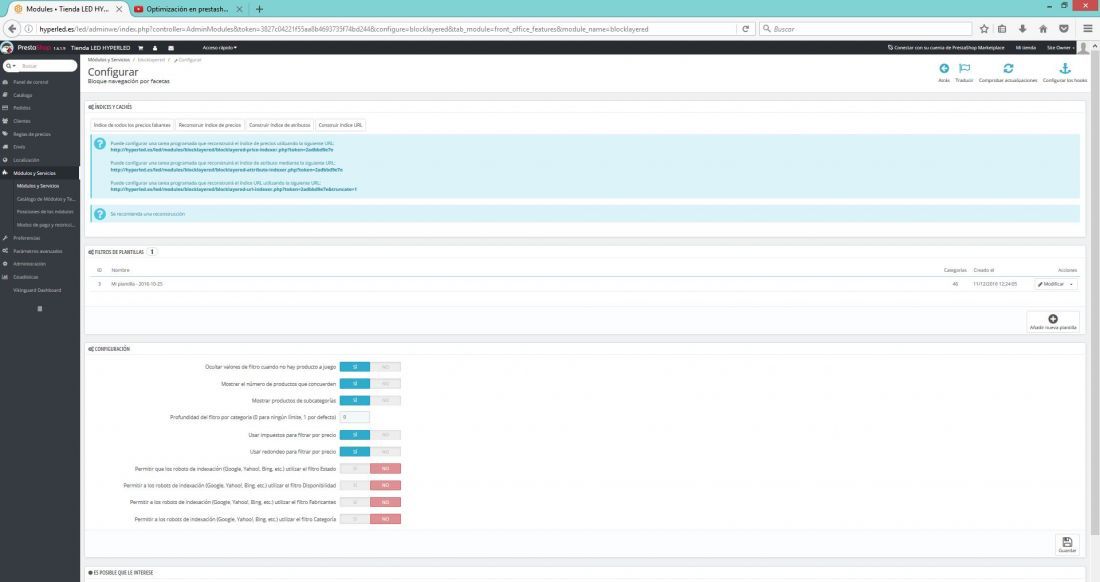The image size is (1100, 582).
Task: Open Catálogo in sidebar menu
Action: 23,95
